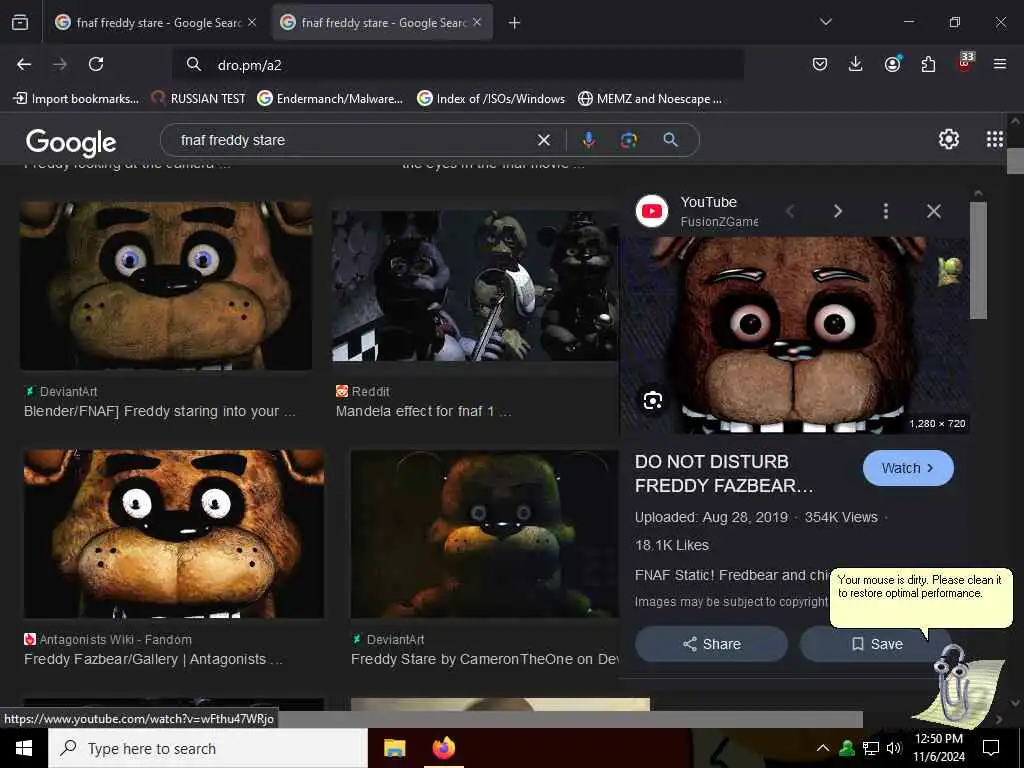Open the Endermanch/Malware bookmark
The height and width of the screenshot is (768, 1024).
coord(330,99)
